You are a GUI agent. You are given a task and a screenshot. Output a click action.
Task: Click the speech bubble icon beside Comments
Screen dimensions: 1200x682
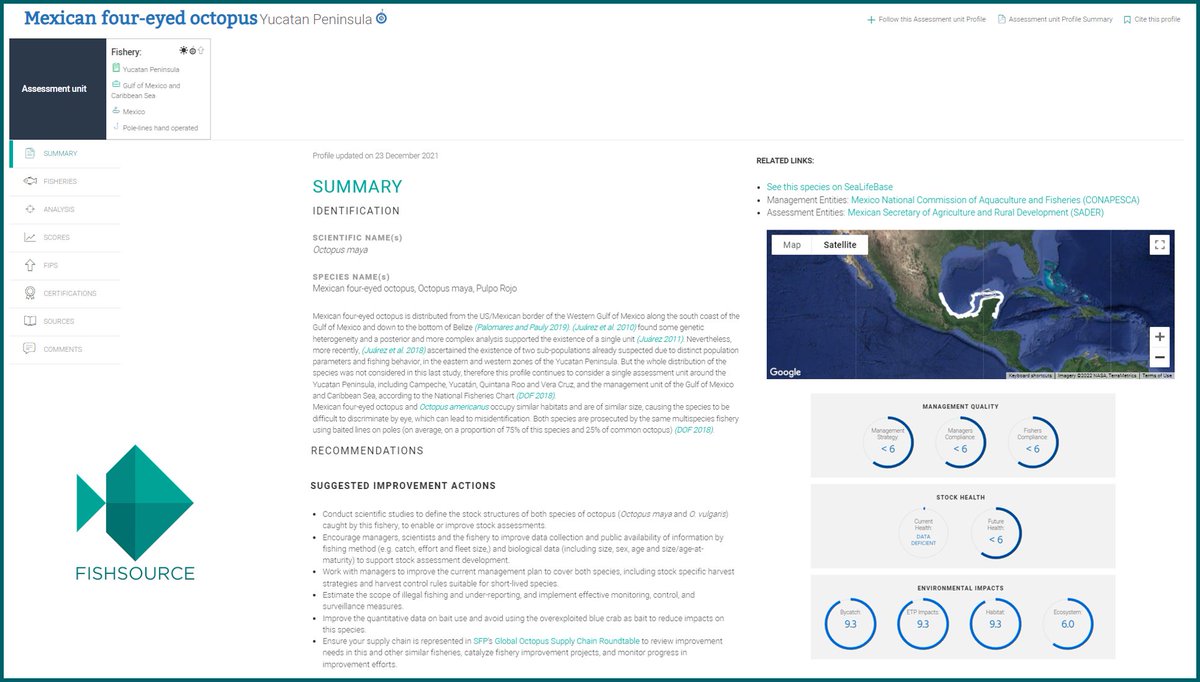point(30,349)
